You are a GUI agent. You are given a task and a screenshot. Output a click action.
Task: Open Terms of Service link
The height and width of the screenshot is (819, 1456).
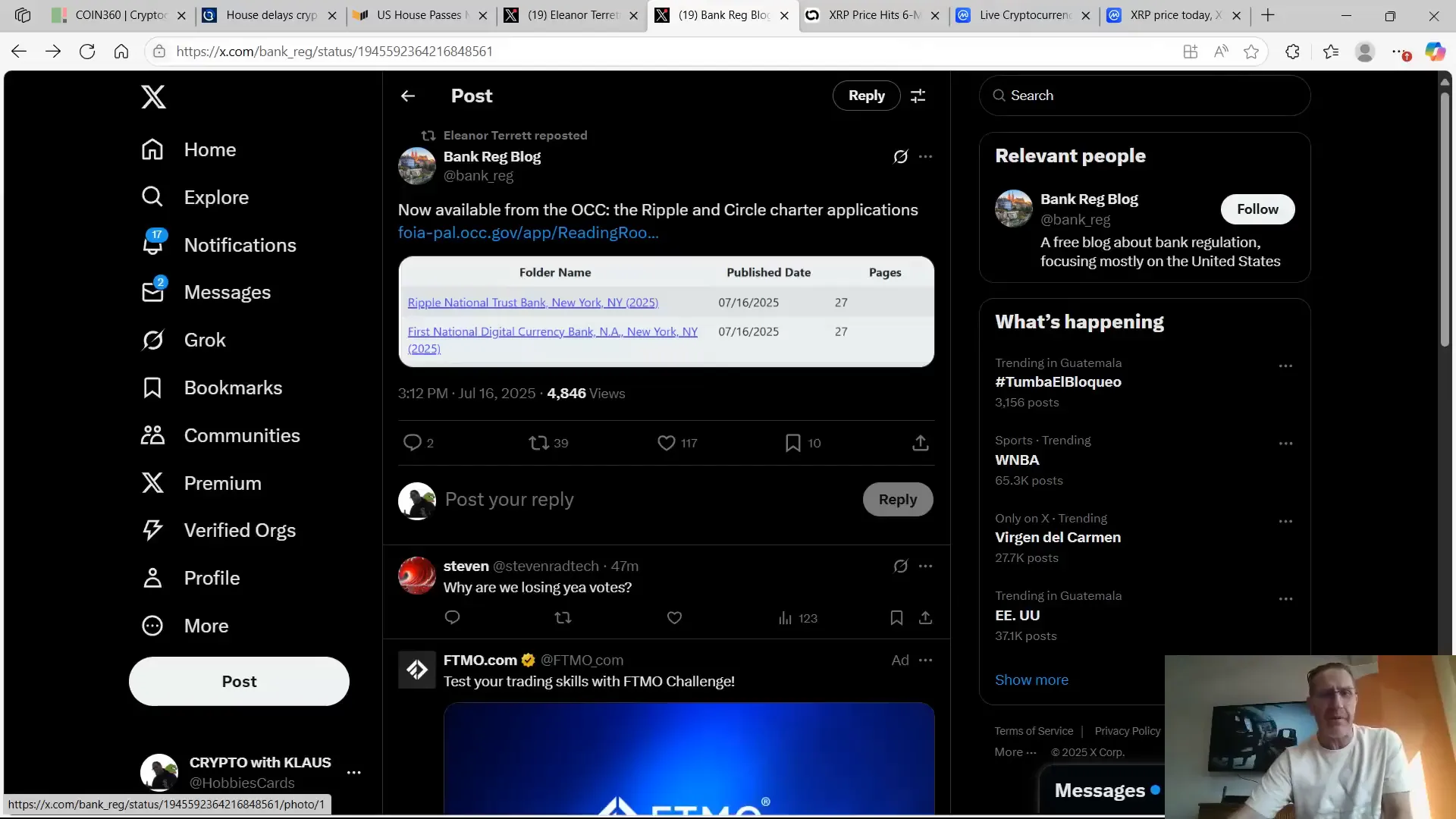pos(1034,731)
